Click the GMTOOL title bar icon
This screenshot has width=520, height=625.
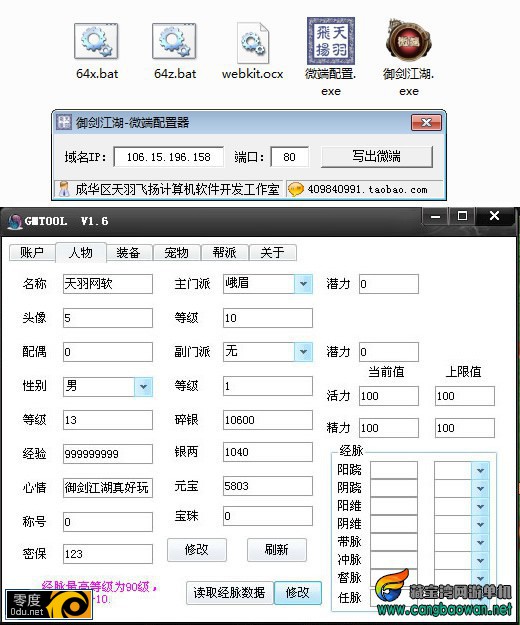15,221
